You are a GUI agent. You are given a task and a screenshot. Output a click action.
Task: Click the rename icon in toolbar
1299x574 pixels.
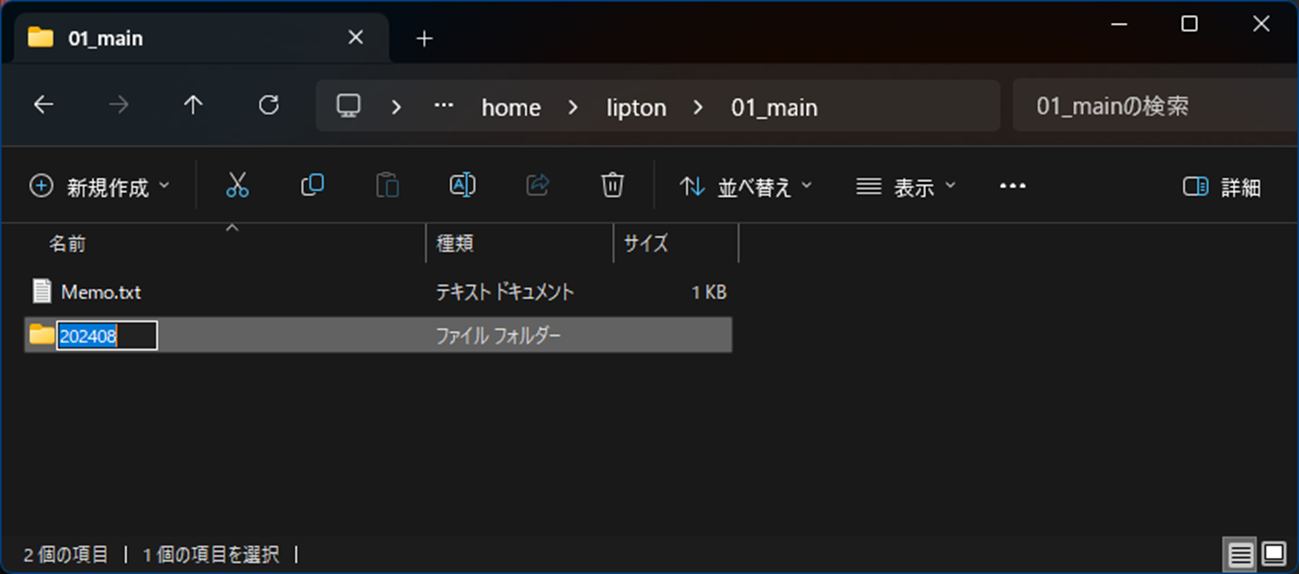[x=462, y=185]
